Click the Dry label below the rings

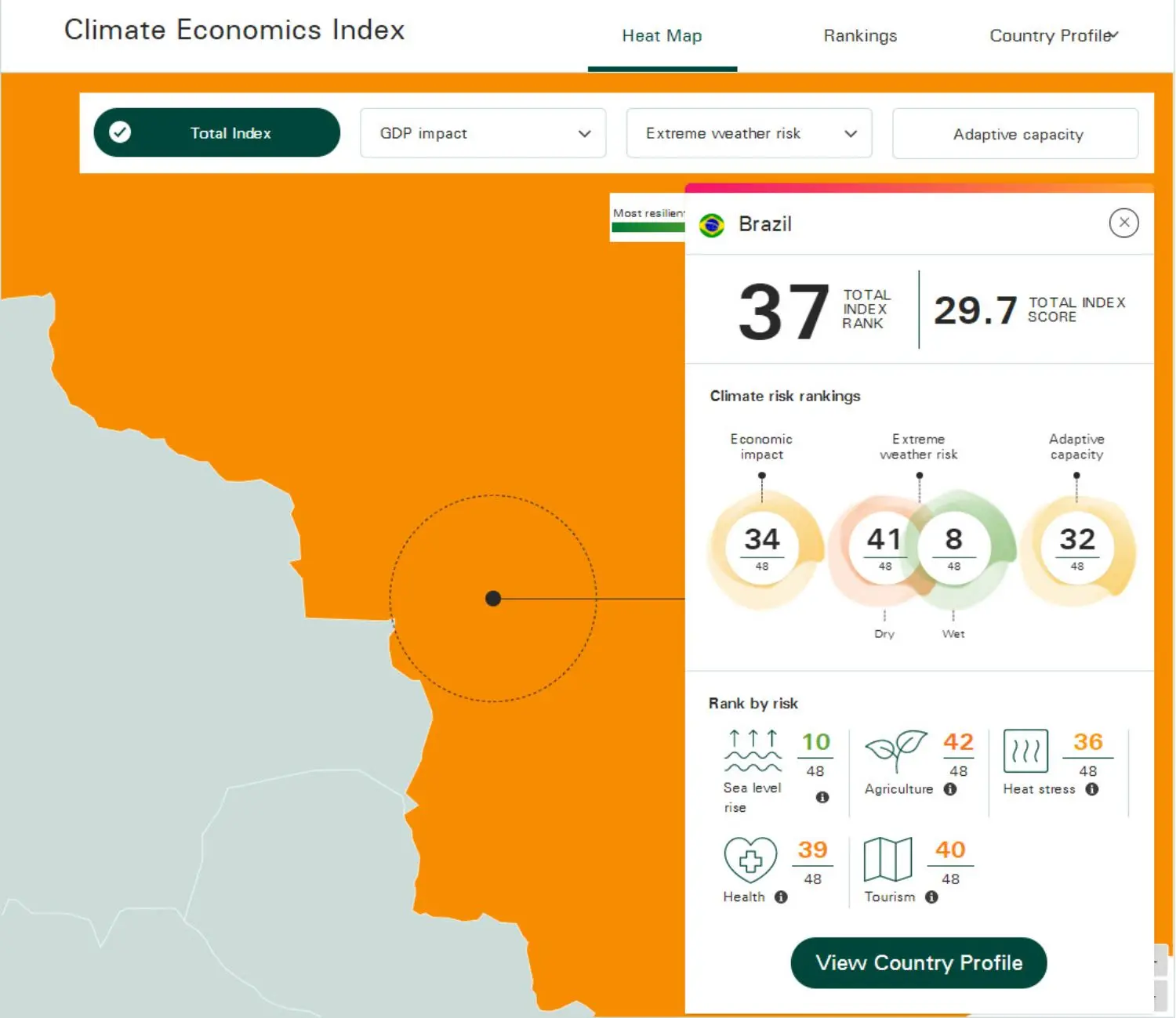(884, 634)
